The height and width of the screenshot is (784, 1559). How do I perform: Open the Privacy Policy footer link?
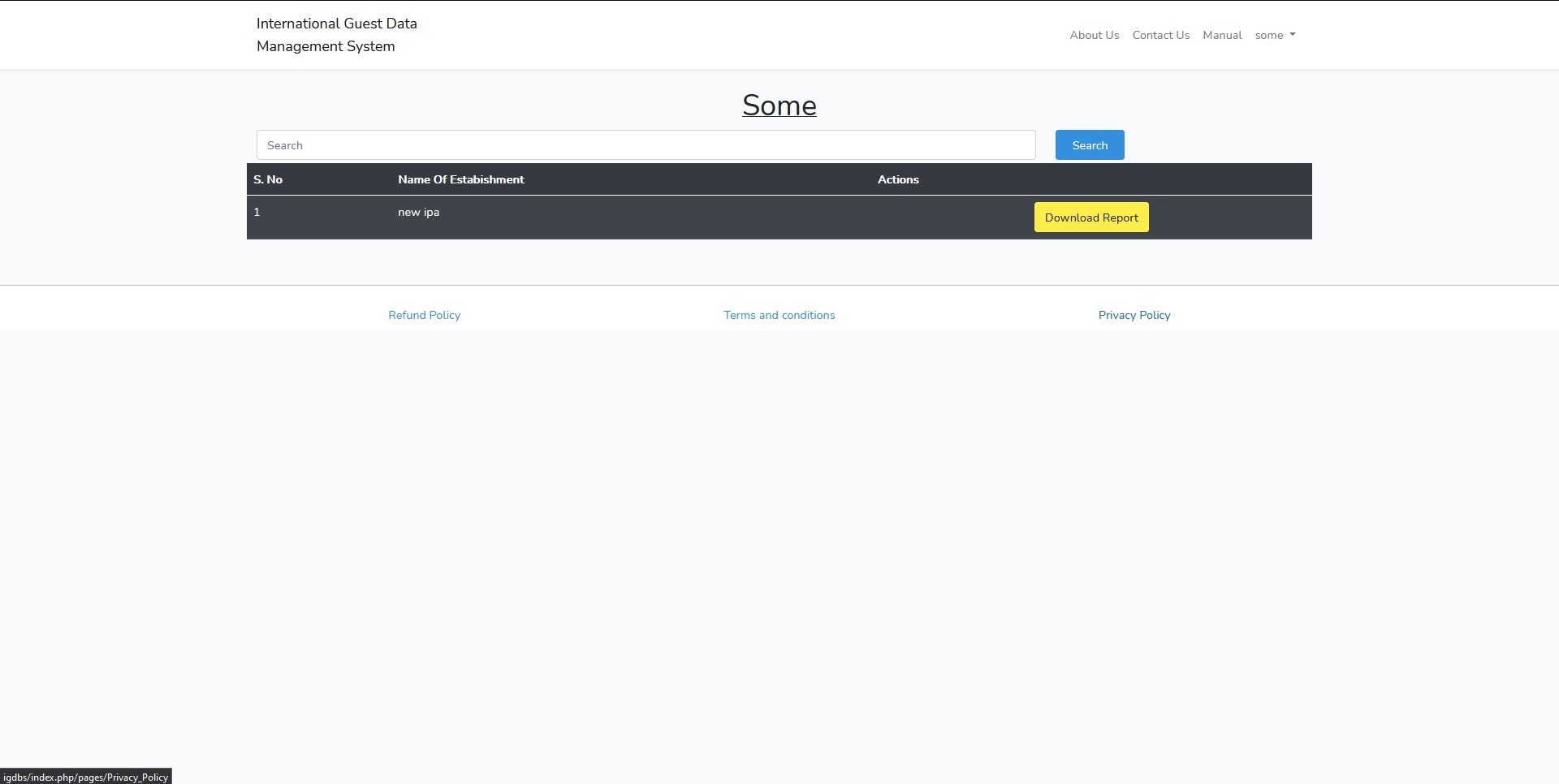(1134, 315)
